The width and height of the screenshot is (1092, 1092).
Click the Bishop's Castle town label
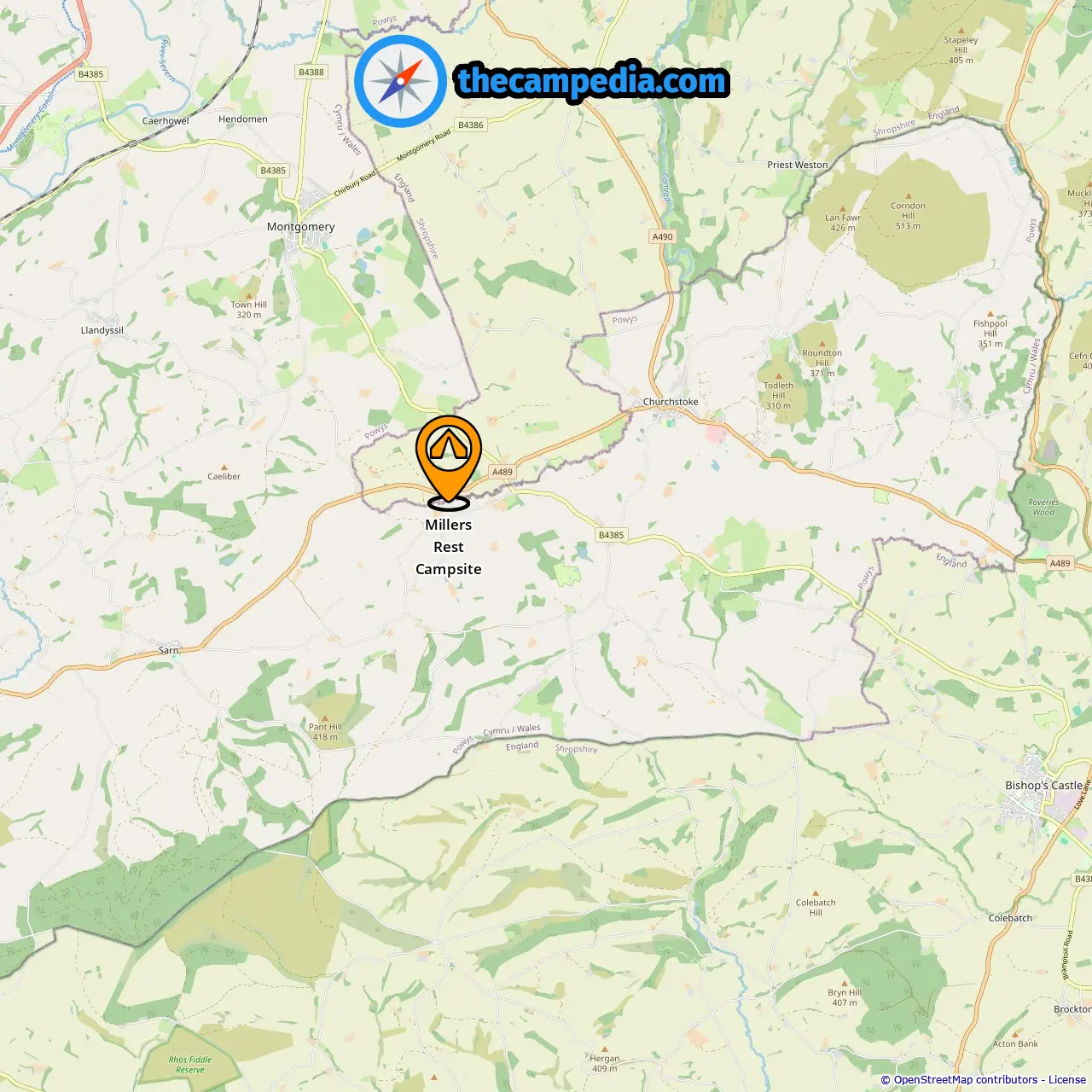click(1043, 785)
